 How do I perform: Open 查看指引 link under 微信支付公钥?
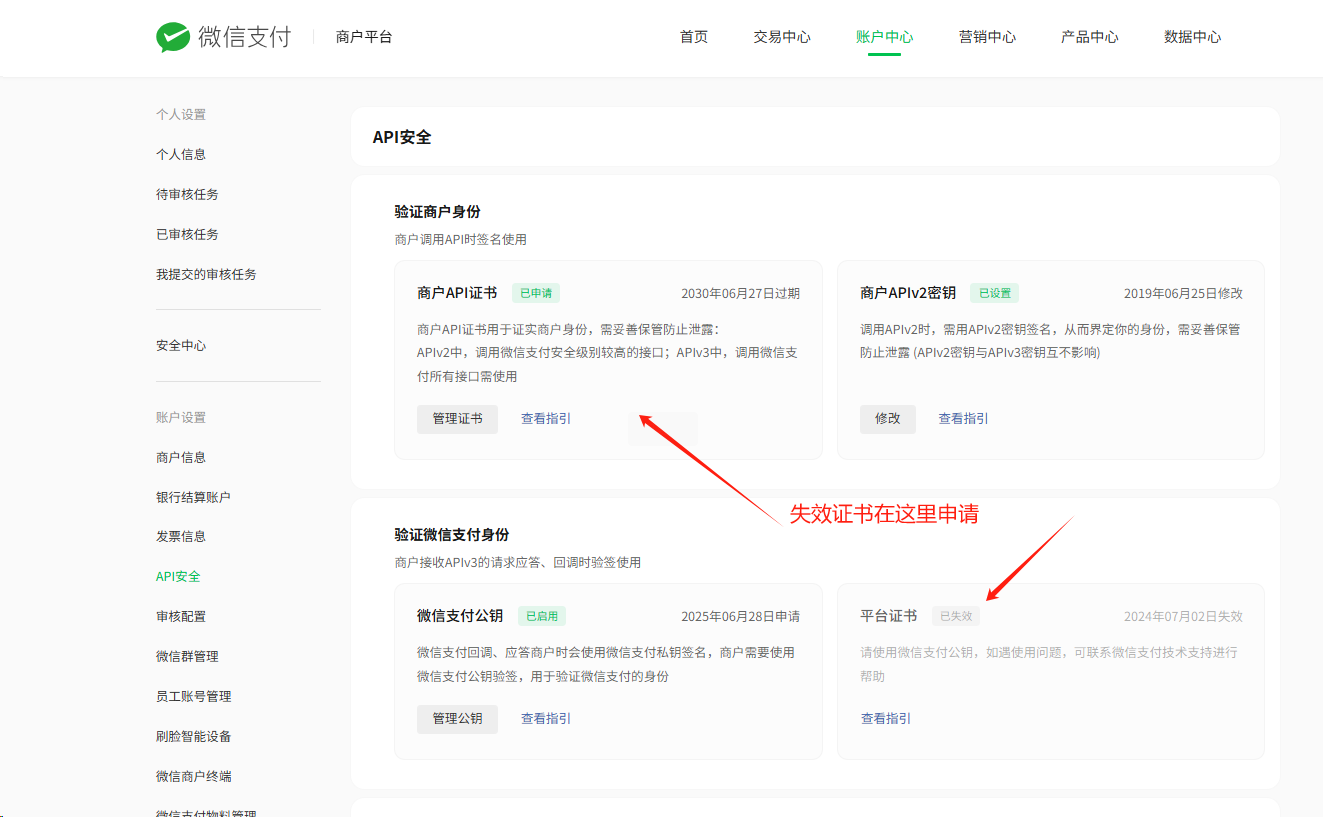click(x=546, y=719)
